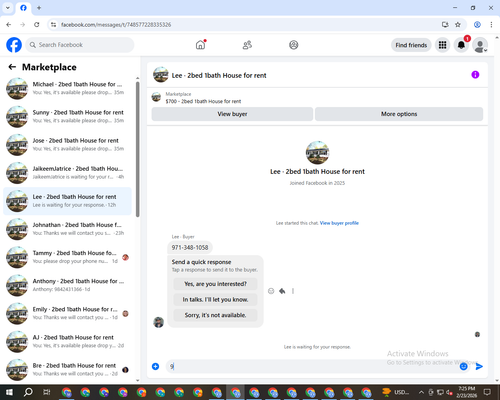Select Lee's waiting-for-response conversation
This screenshot has width=500, height=400.
pyautogui.click(x=67, y=201)
